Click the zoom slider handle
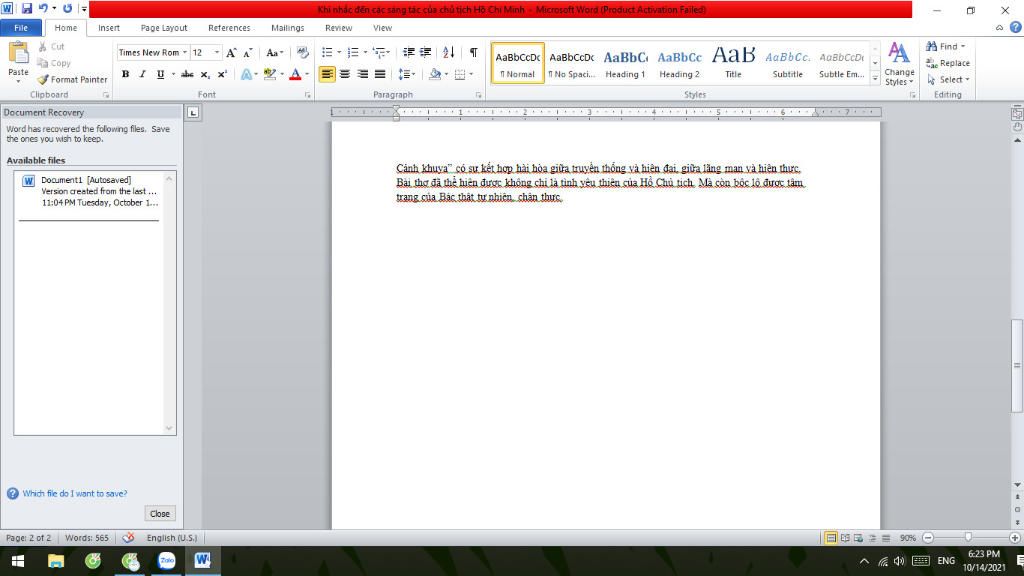The width and height of the screenshot is (1024, 576). (x=968, y=537)
